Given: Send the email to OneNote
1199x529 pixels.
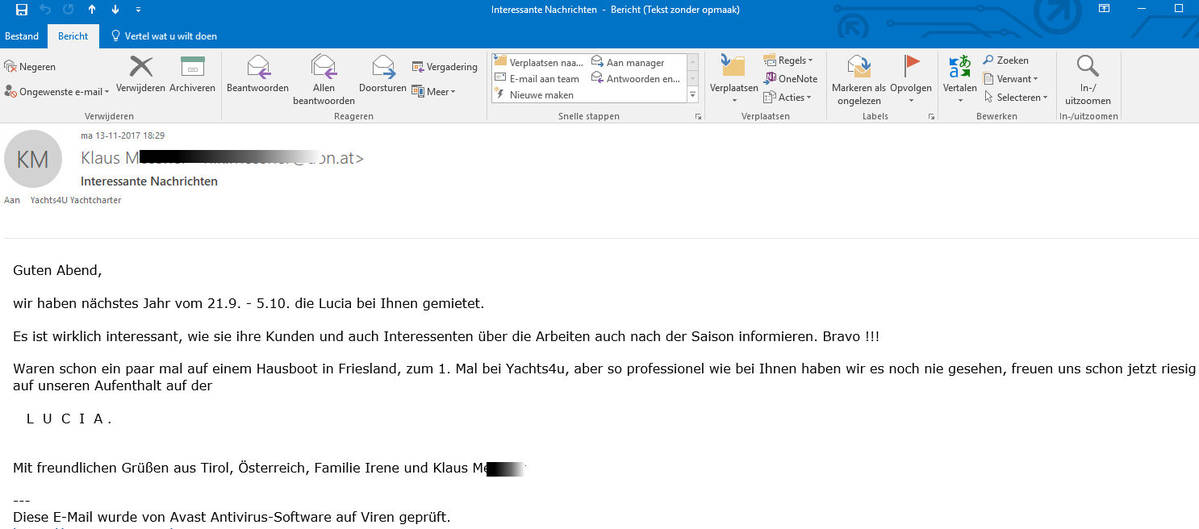Looking at the screenshot, I should (x=790, y=79).
